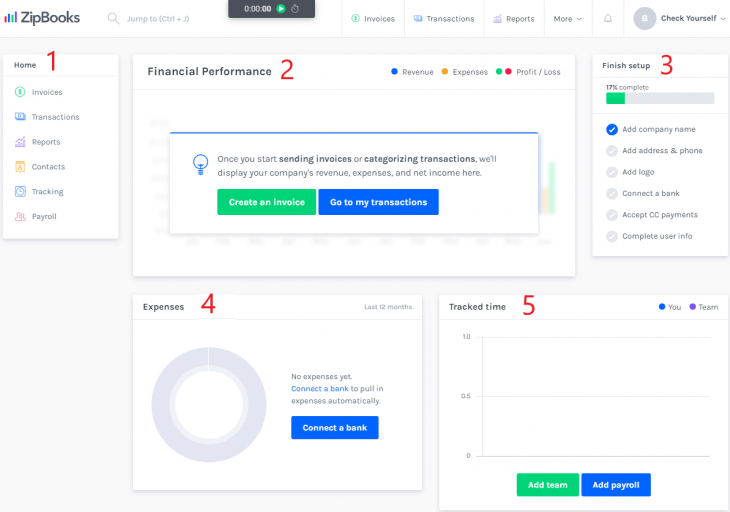730x512 pixels.
Task: Click the Go to my transactions button
Action: point(379,202)
